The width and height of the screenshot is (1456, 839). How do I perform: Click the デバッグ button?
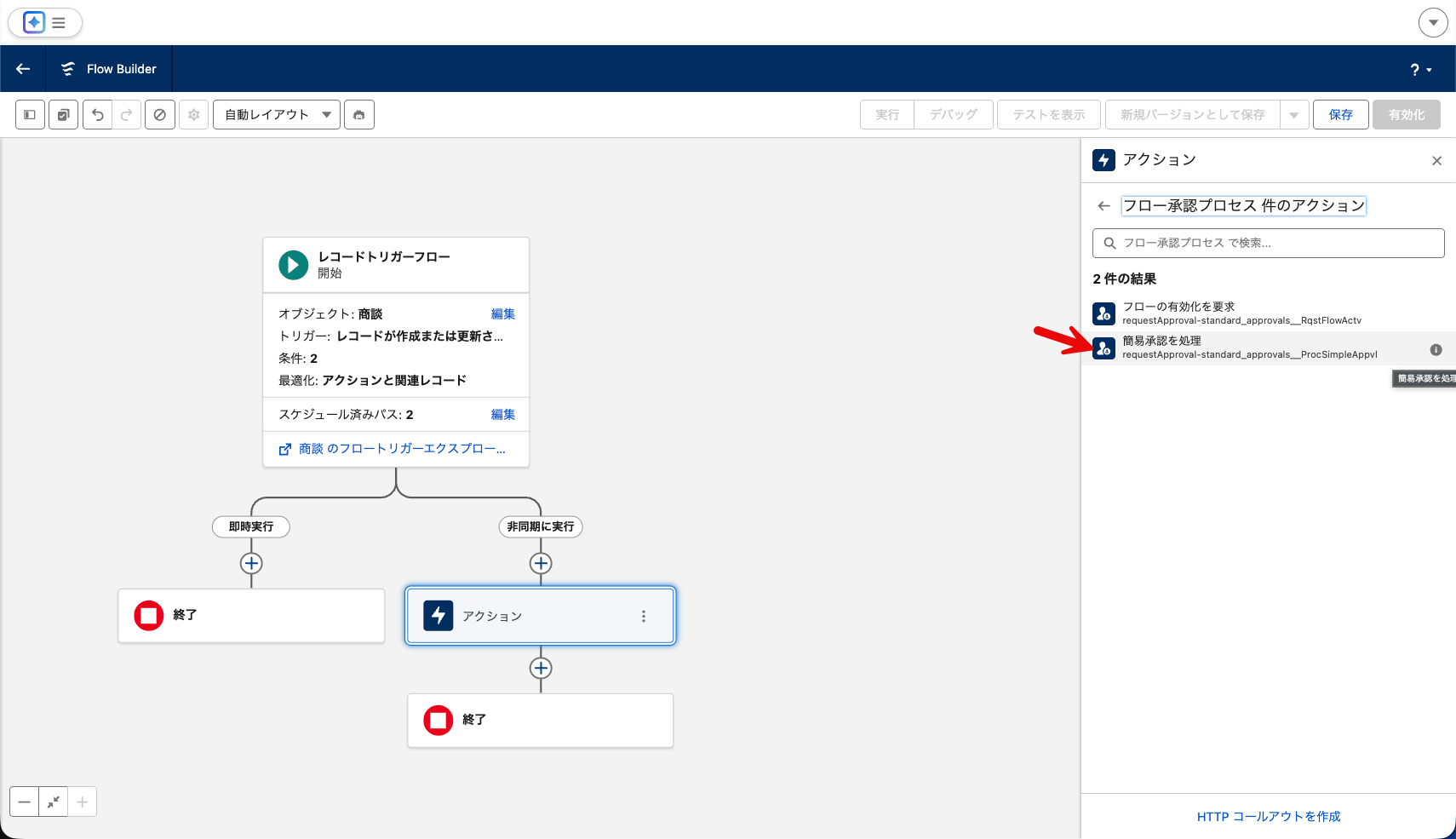954,114
